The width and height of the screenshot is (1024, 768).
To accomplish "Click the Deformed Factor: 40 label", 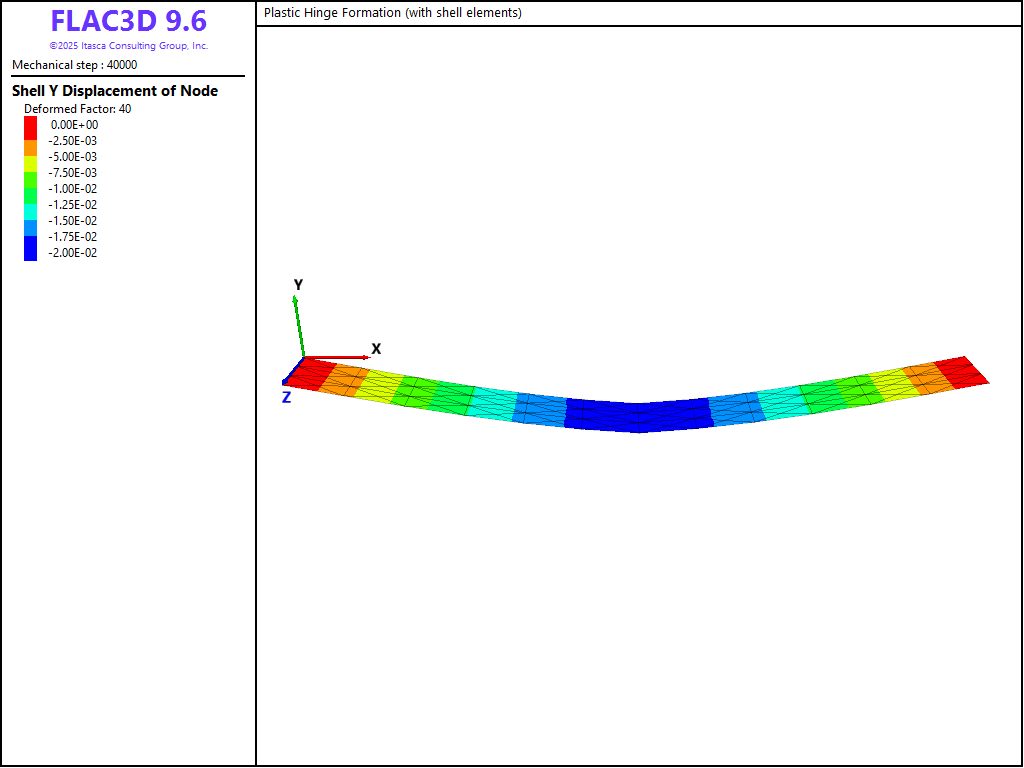I will click(x=77, y=109).
